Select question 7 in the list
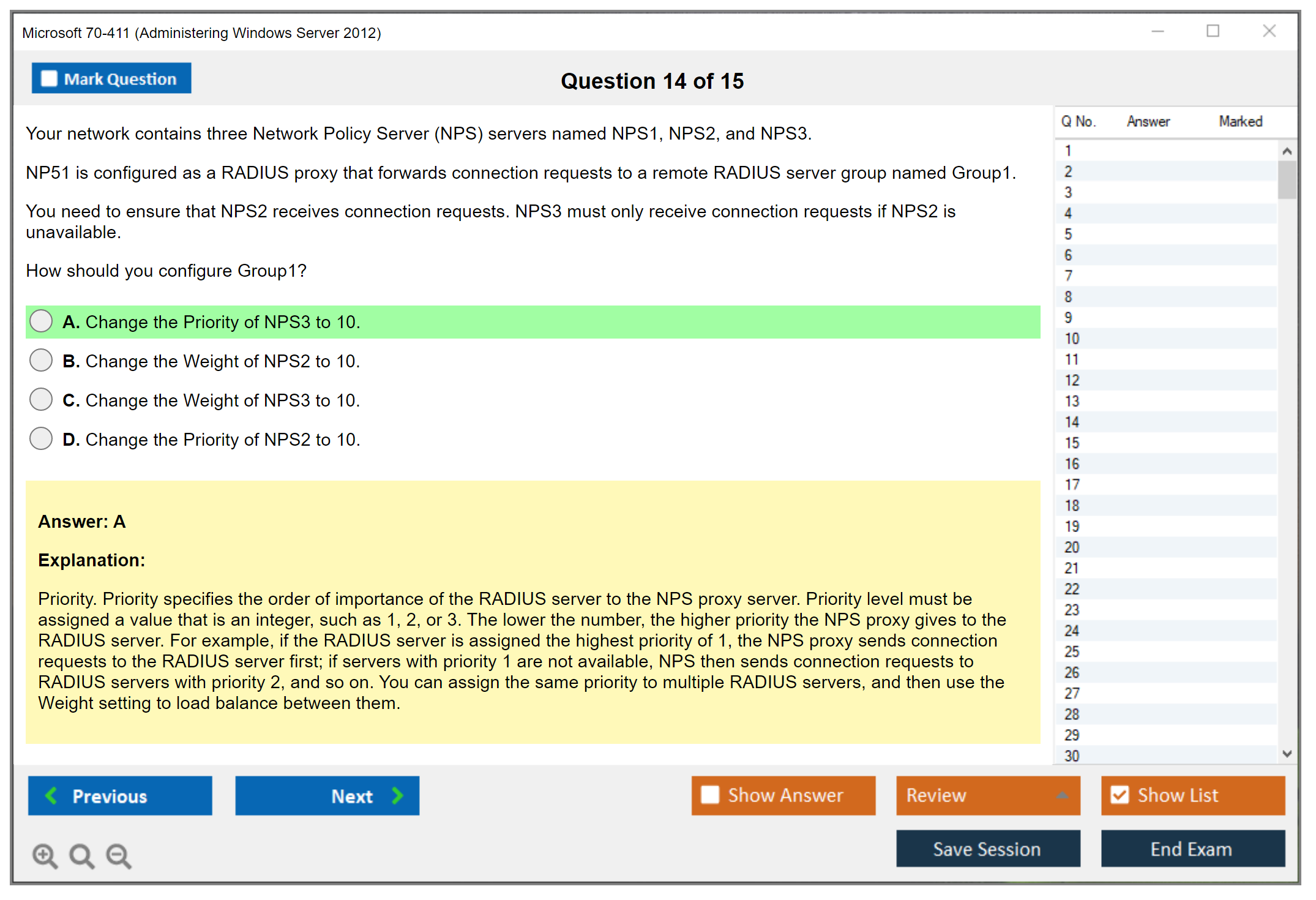 1068,276
